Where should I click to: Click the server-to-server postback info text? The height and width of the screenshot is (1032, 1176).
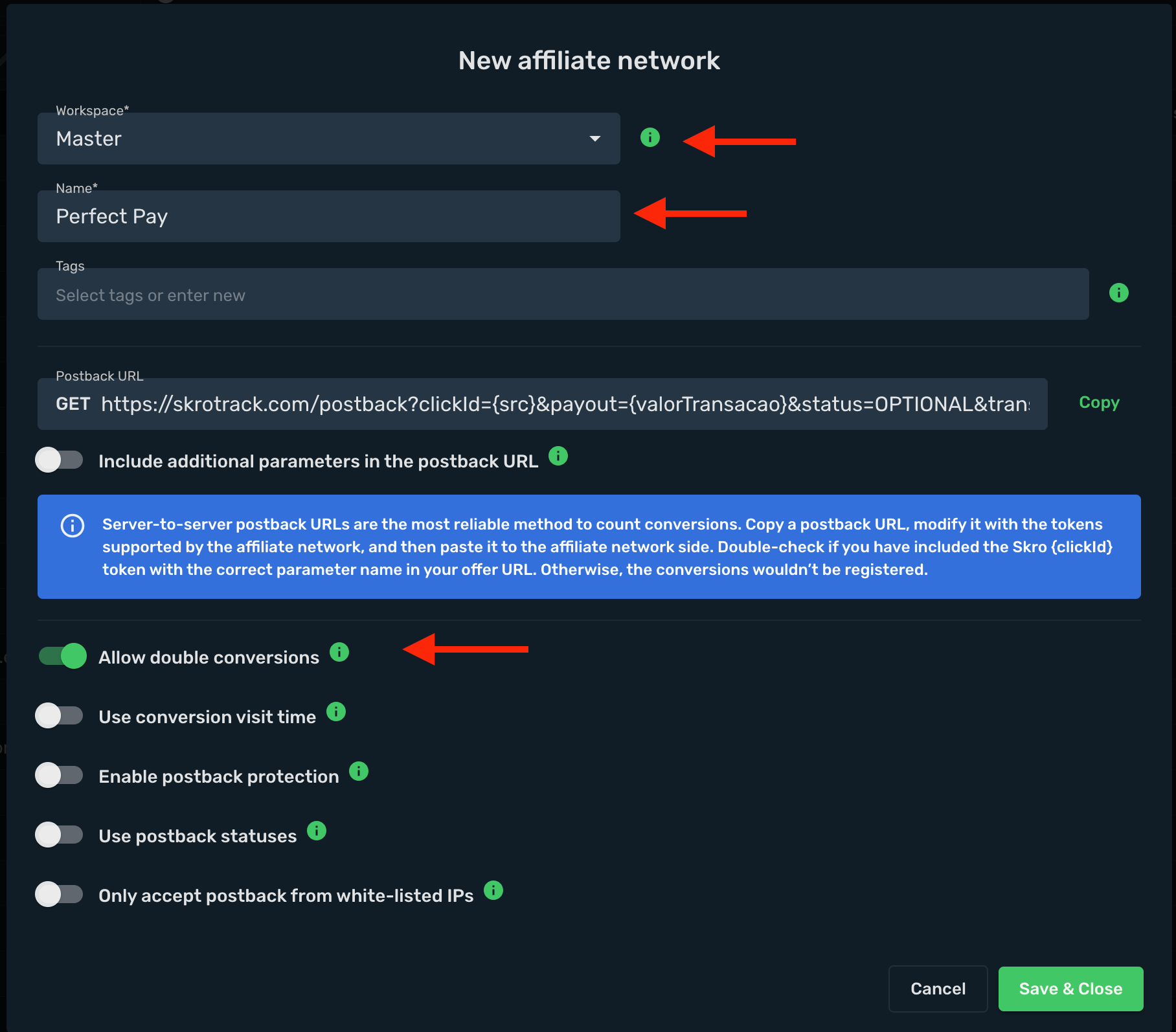coord(607,547)
